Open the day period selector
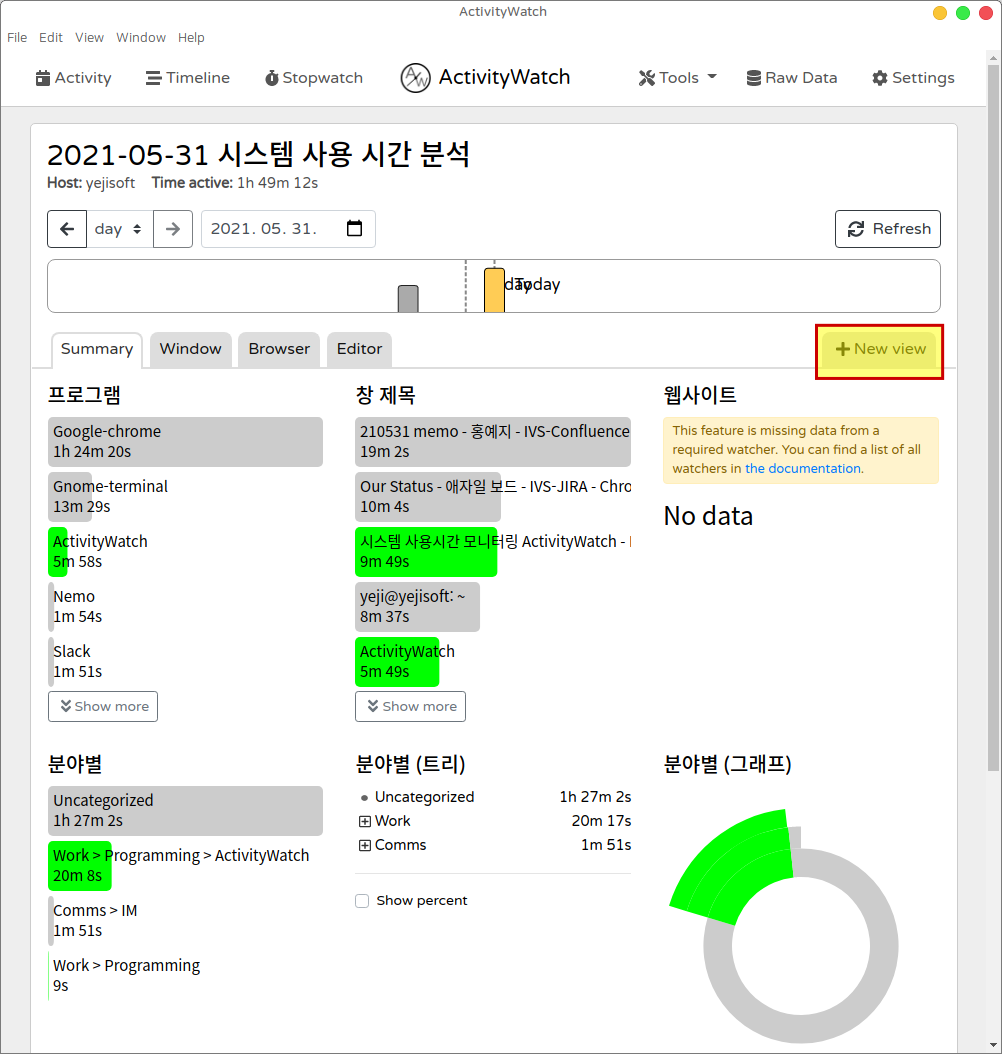Viewport: 1002px width, 1054px height. (118, 229)
